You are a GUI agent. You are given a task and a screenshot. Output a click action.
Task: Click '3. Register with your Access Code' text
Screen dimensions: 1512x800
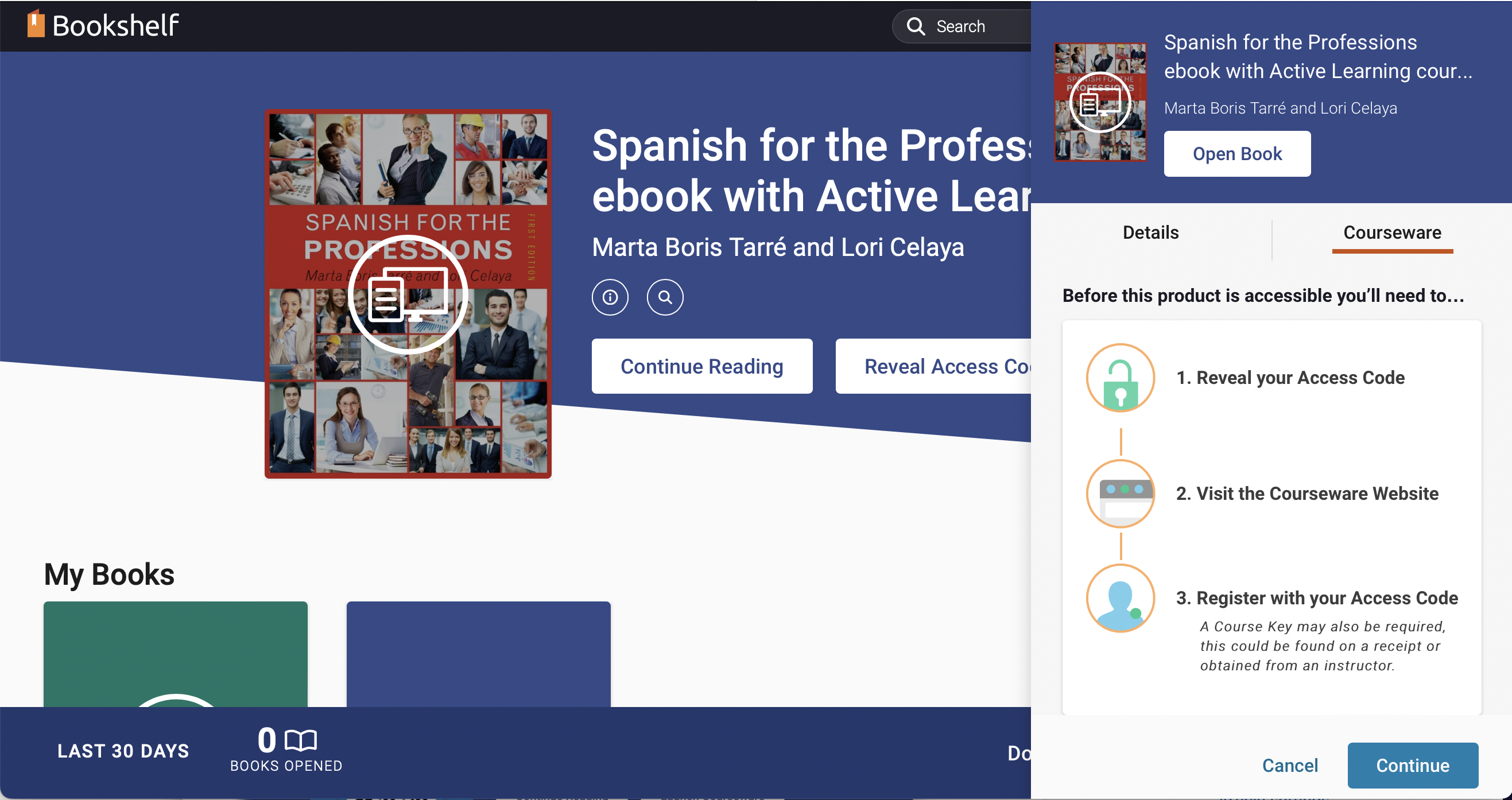tap(1317, 598)
